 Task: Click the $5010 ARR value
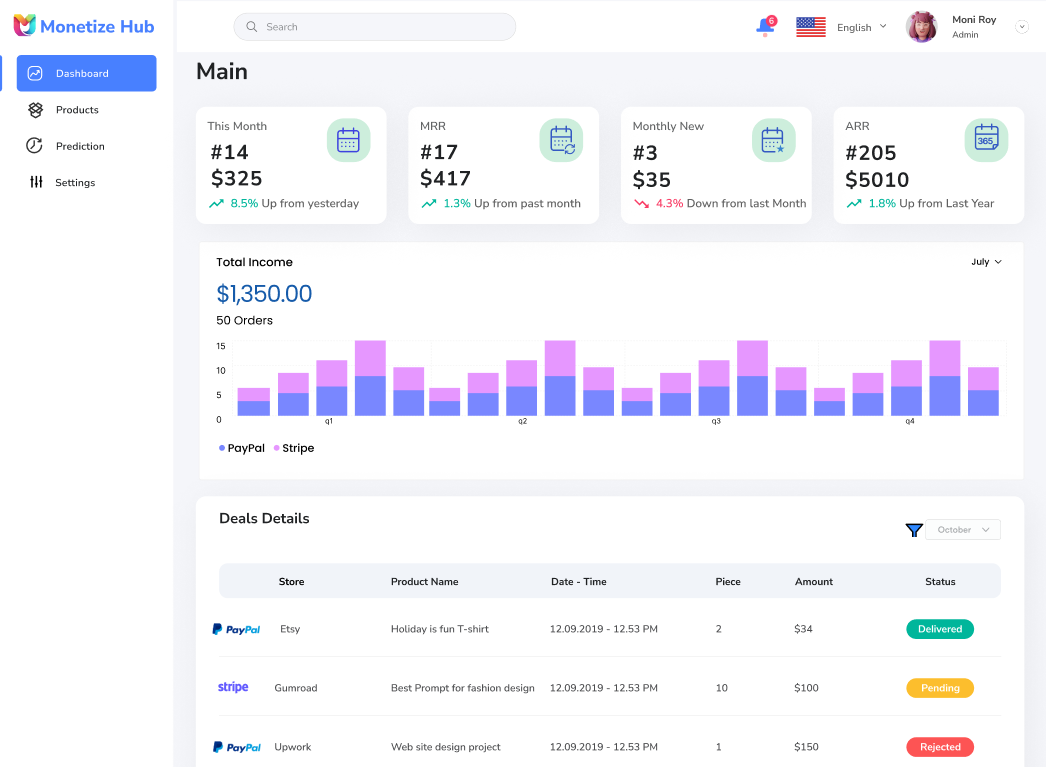tap(877, 179)
